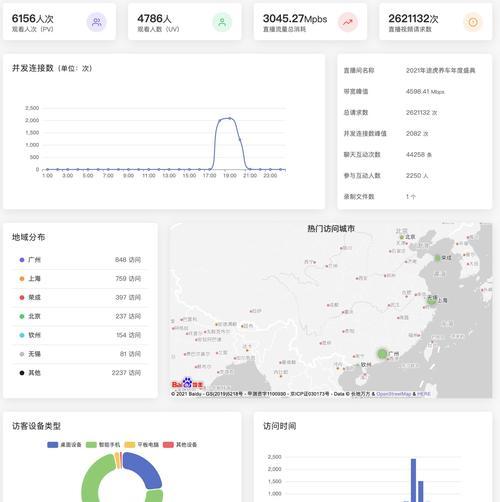Select the 其他 row showing 2237 visits
500x502 pixels.
pos(80,373)
